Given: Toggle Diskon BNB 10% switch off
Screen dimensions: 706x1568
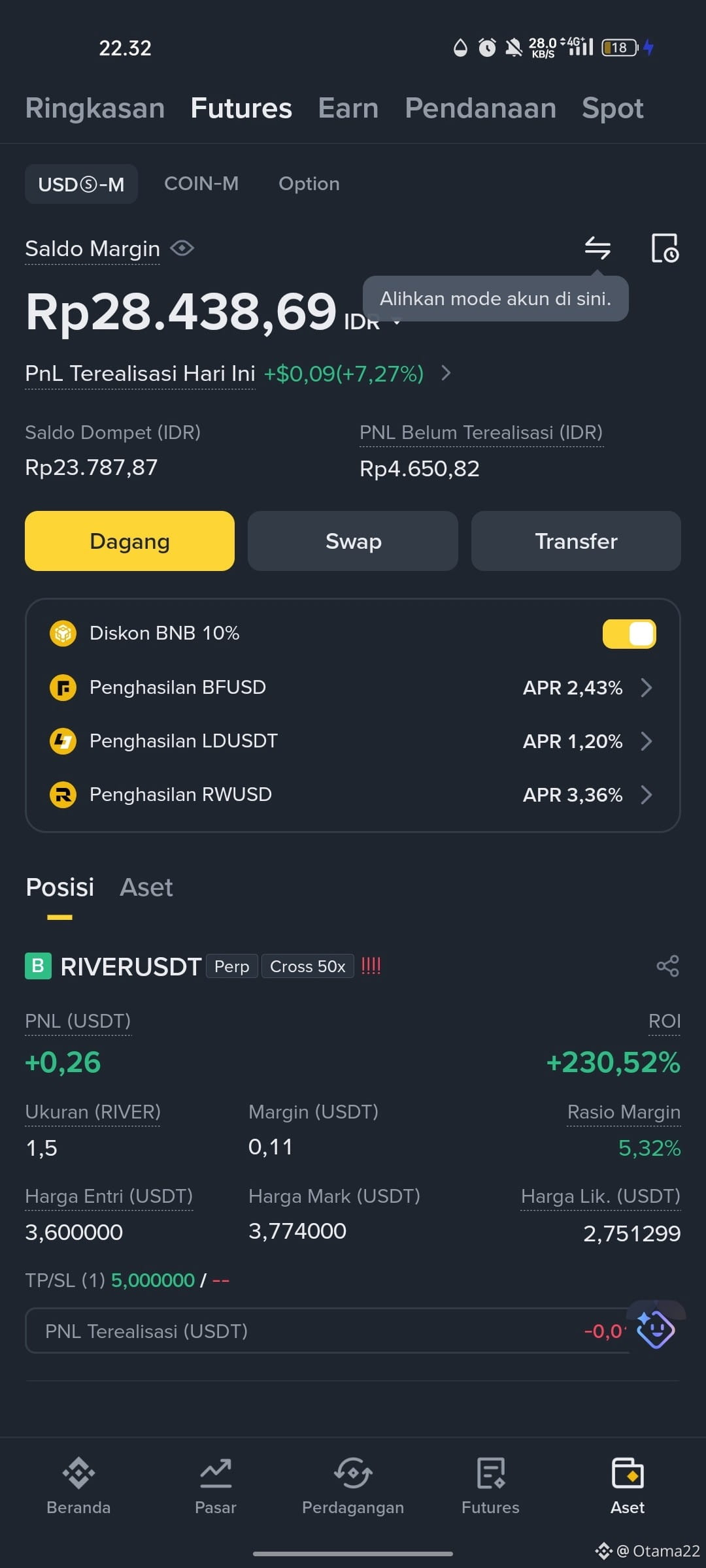Looking at the screenshot, I should (x=629, y=634).
